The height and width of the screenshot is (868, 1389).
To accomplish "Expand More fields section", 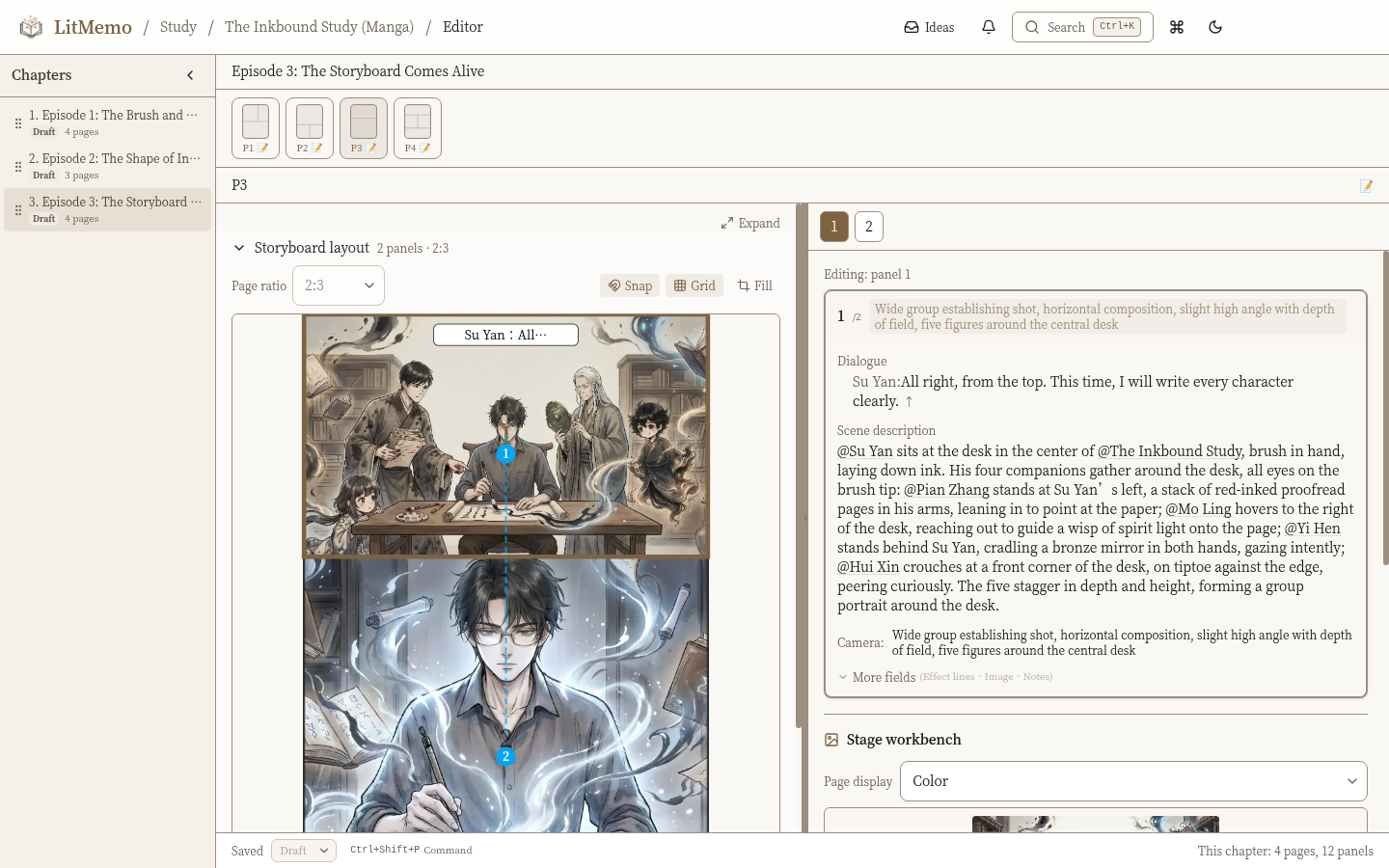I will point(945,677).
